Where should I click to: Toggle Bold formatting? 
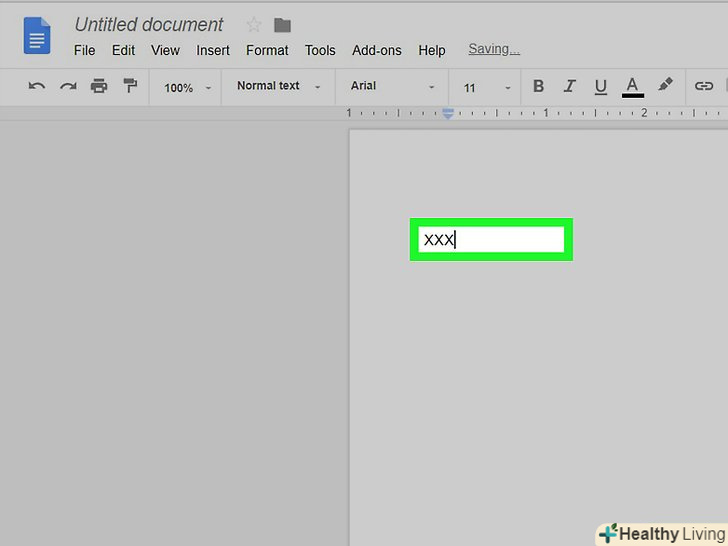(x=538, y=86)
